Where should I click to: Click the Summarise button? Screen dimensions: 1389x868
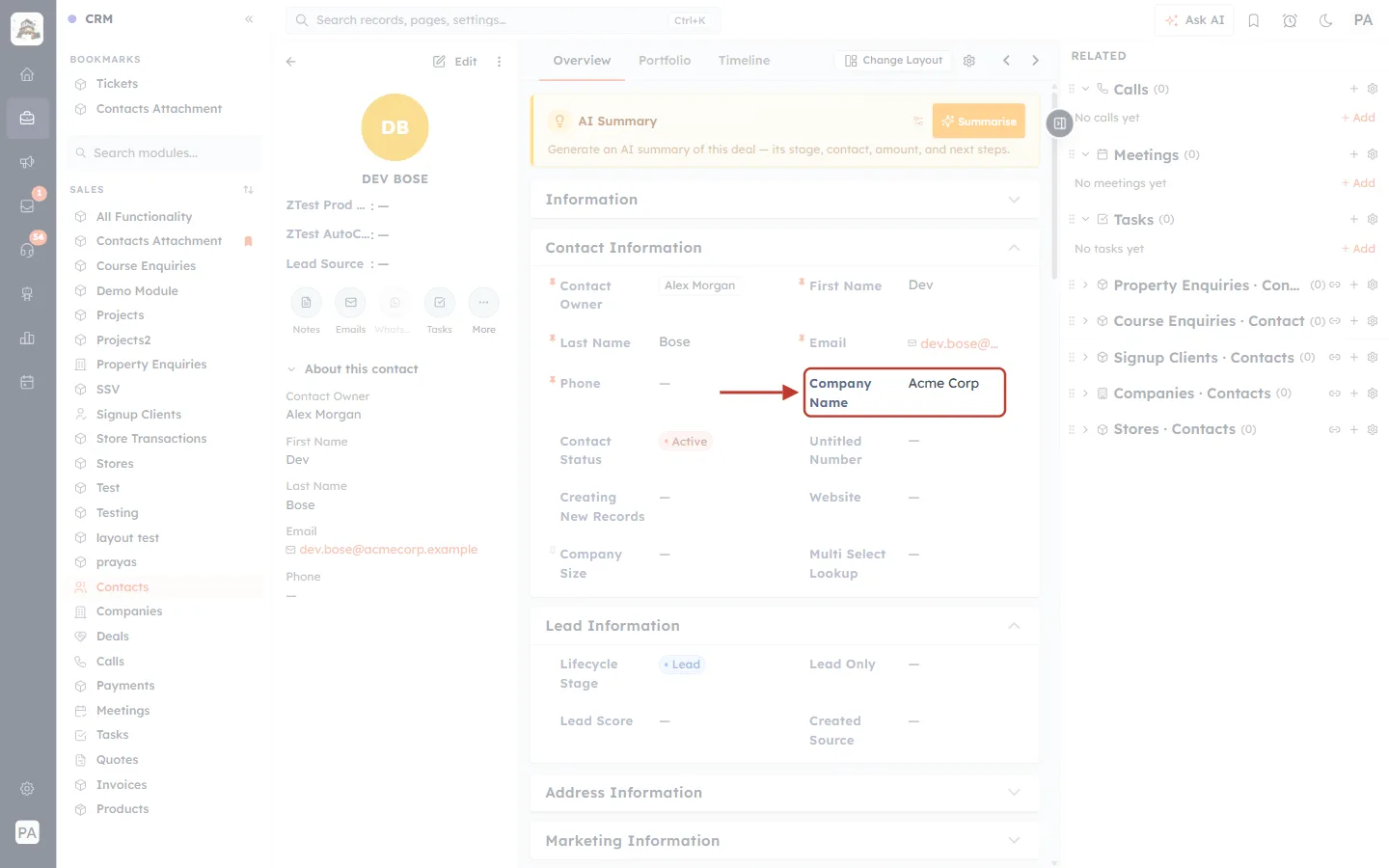pyautogui.click(x=978, y=122)
